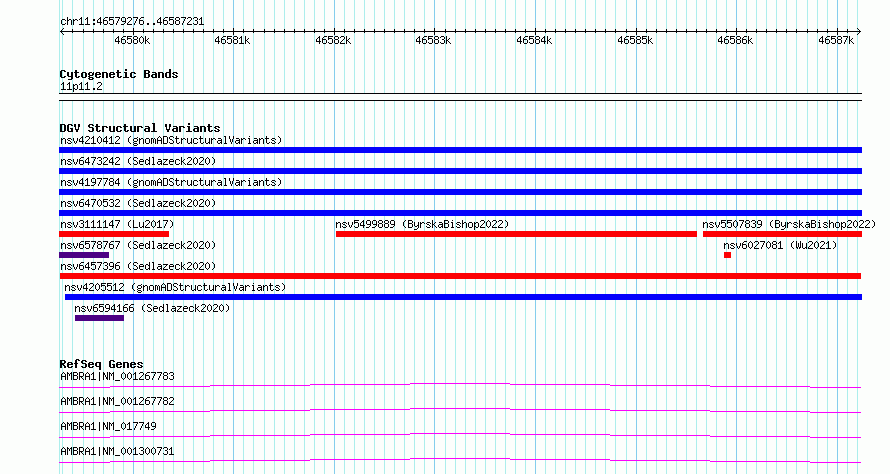The height and width of the screenshot is (474, 890).
Task: Select the long red bar under nsv6457396
Action: (x=460, y=276)
